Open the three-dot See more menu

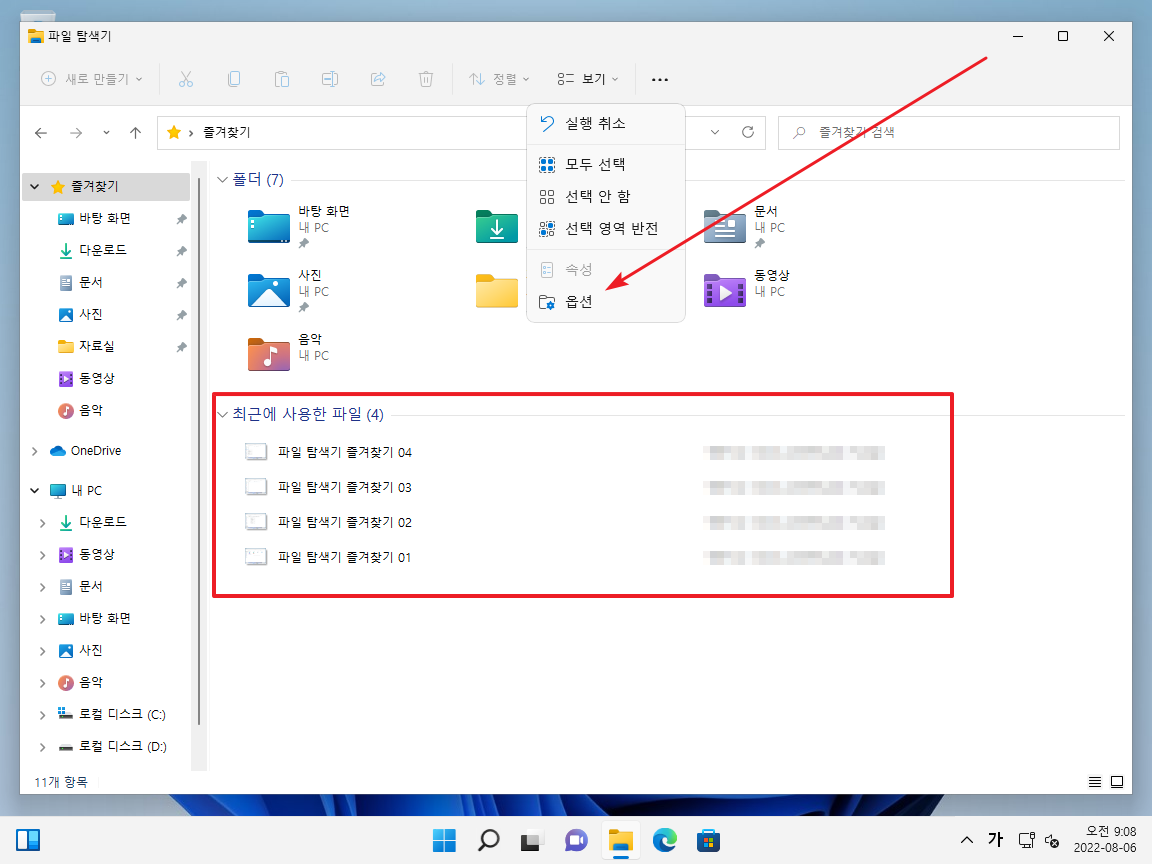point(660,79)
